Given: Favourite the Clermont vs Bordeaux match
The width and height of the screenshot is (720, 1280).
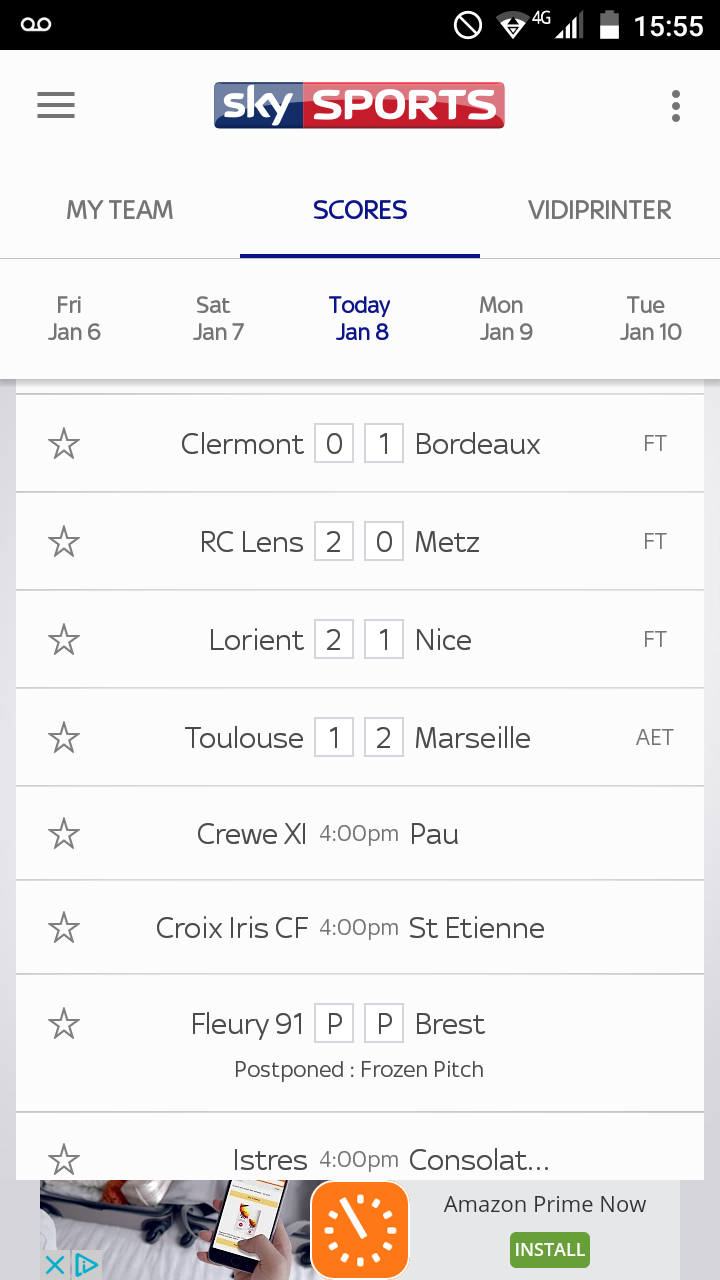Looking at the screenshot, I should tap(64, 443).
